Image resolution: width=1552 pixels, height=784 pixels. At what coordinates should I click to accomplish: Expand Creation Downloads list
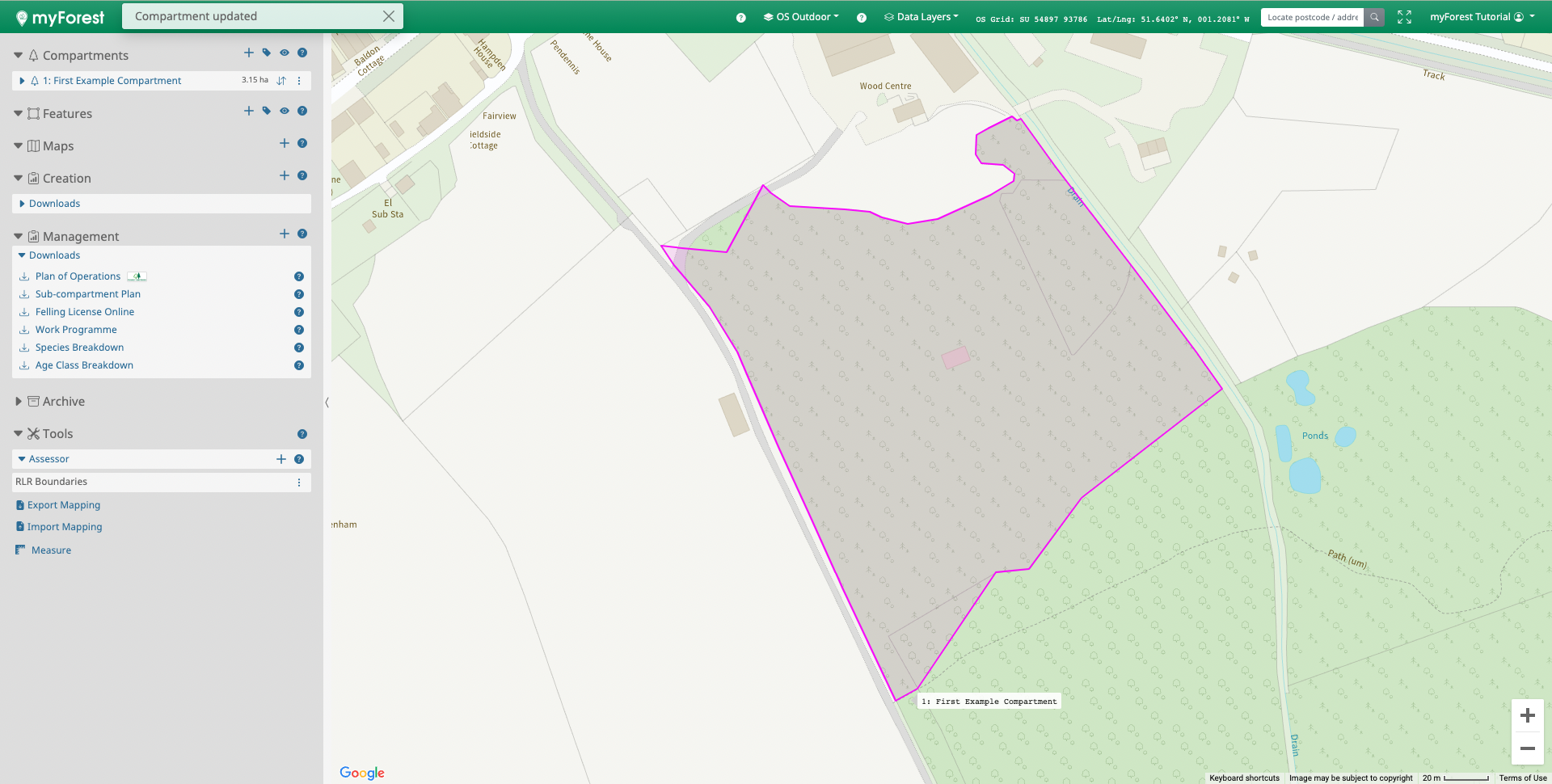click(x=23, y=204)
